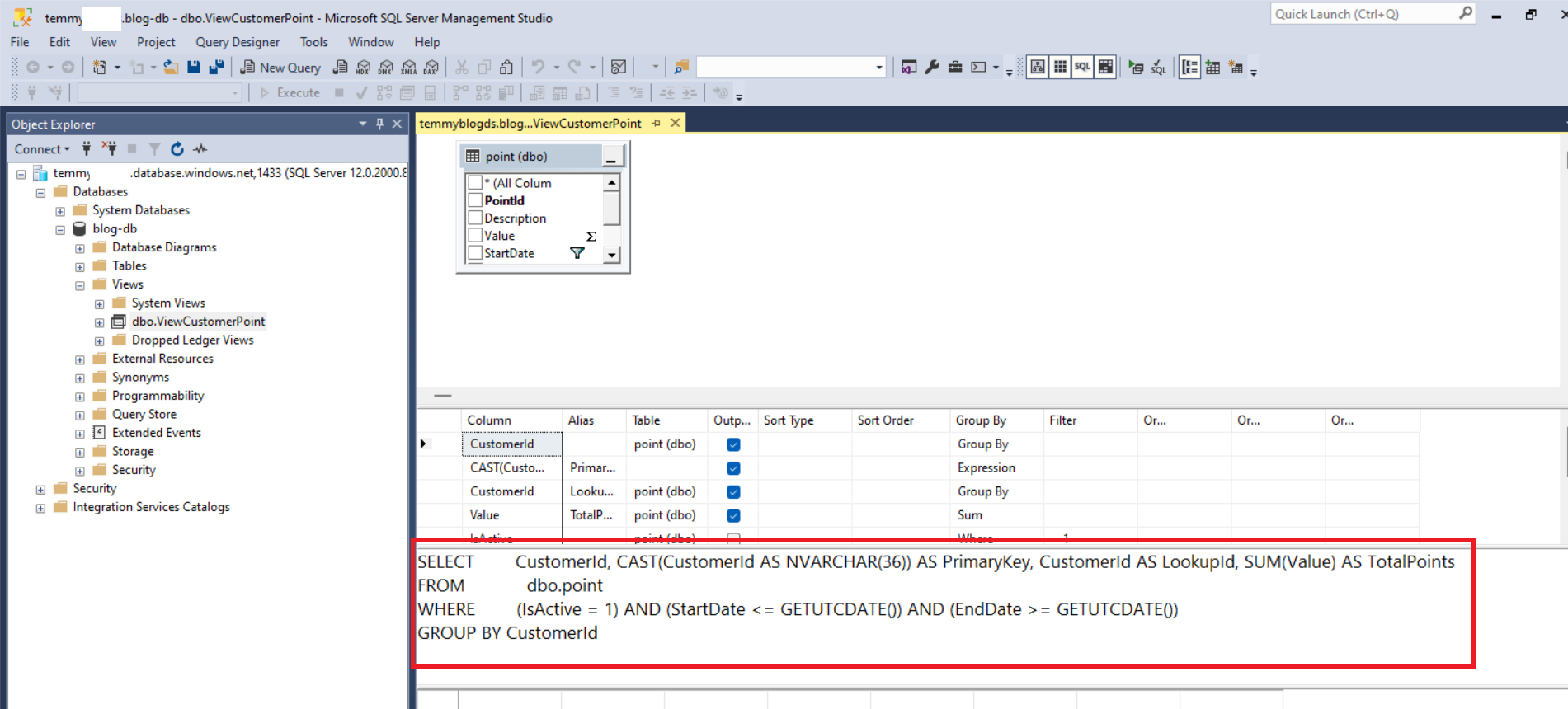
Task: Uncheck Output for Value row
Action: [733, 516]
